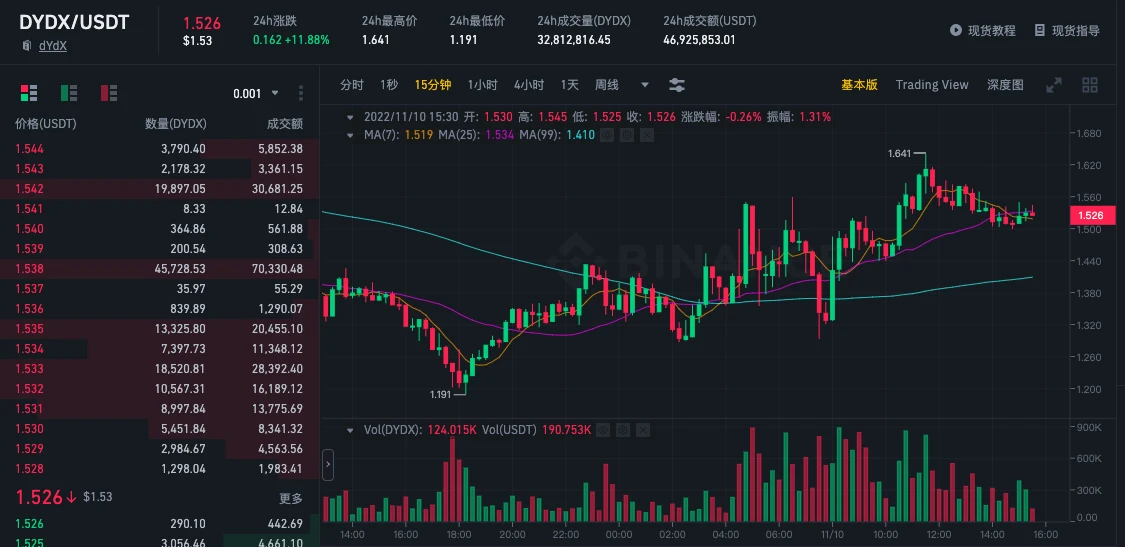Screen dimensions: 1125x547
Task: Click the 1.191 low price marker on chart
Action: [441, 394]
